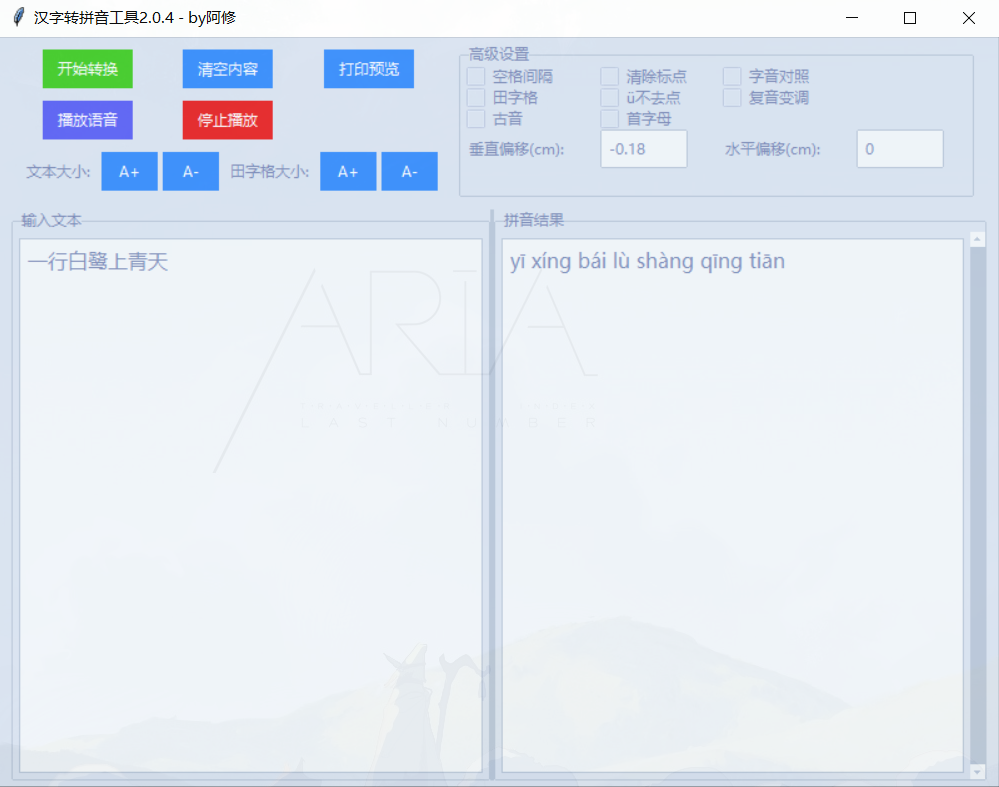Viewport: 999px width, 787px height.
Task: Enable the 空格间隔 checkbox
Action: [x=475, y=76]
